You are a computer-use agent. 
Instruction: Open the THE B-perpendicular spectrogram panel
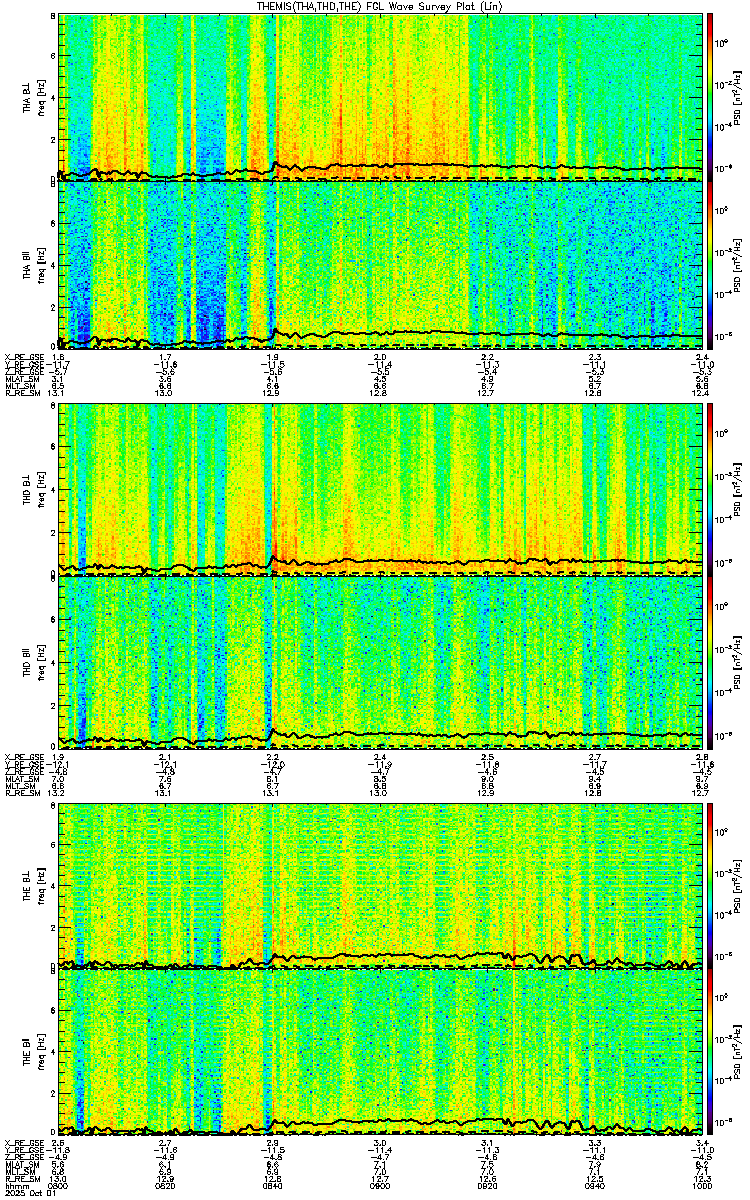pyautogui.click(x=380, y=886)
